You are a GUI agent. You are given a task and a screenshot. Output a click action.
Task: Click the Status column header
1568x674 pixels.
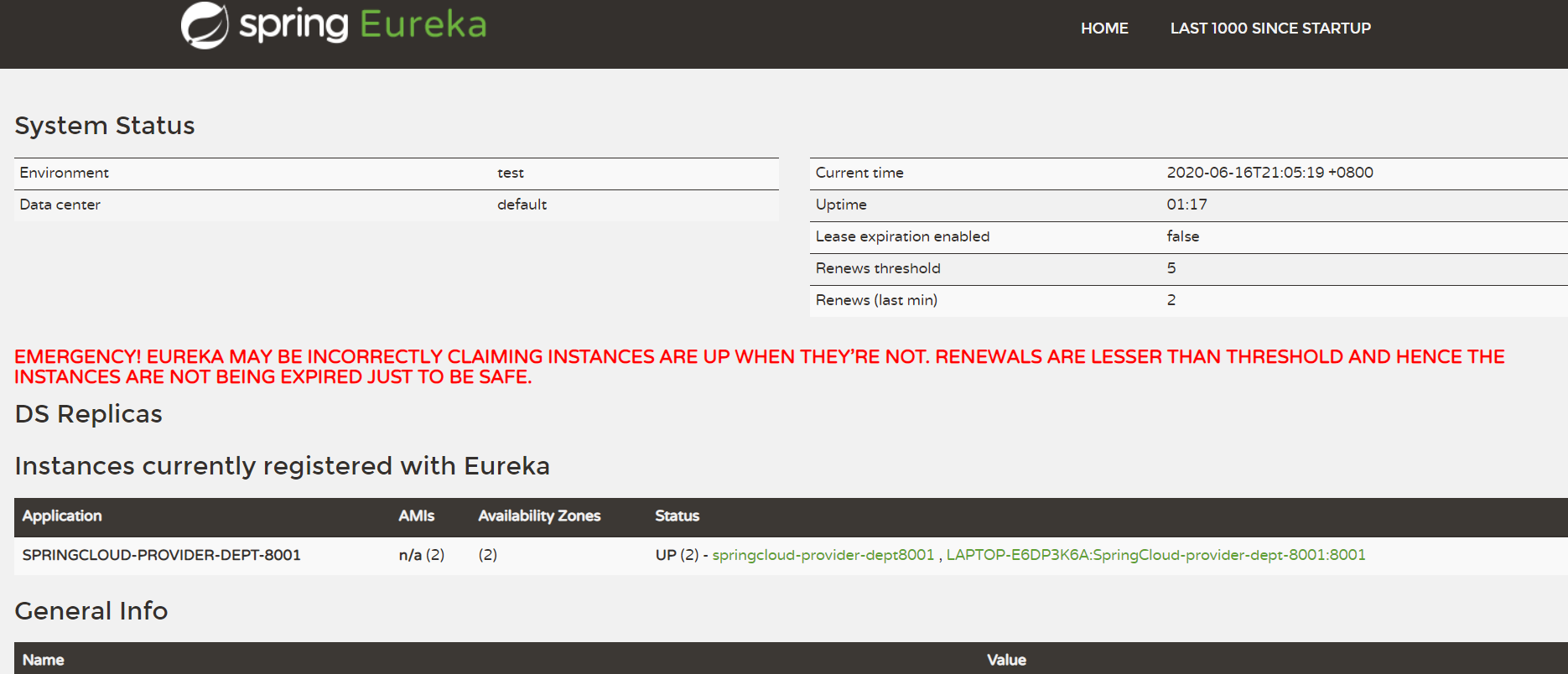tap(677, 516)
